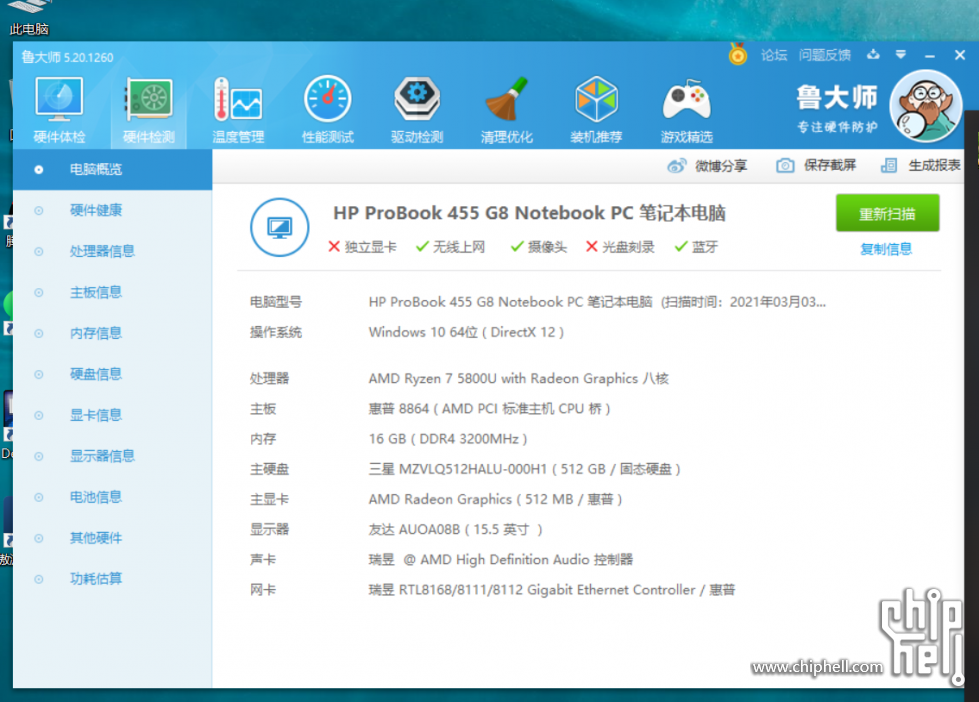The height and width of the screenshot is (702, 979).
Task: Click 复制信息 copy info link
Action: [886, 249]
